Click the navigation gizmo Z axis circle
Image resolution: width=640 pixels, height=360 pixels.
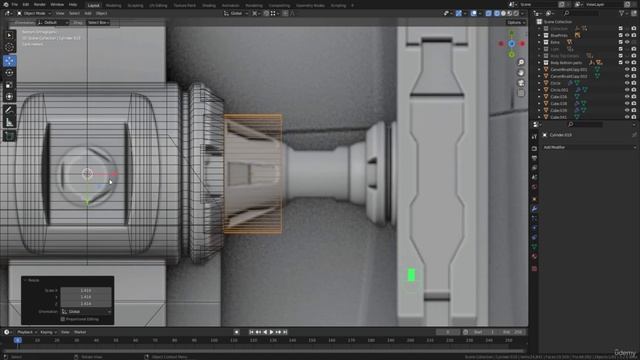click(511, 44)
